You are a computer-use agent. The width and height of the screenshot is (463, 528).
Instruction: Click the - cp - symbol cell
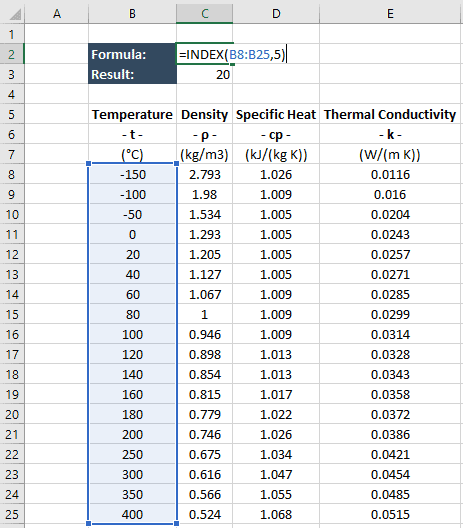point(276,134)
